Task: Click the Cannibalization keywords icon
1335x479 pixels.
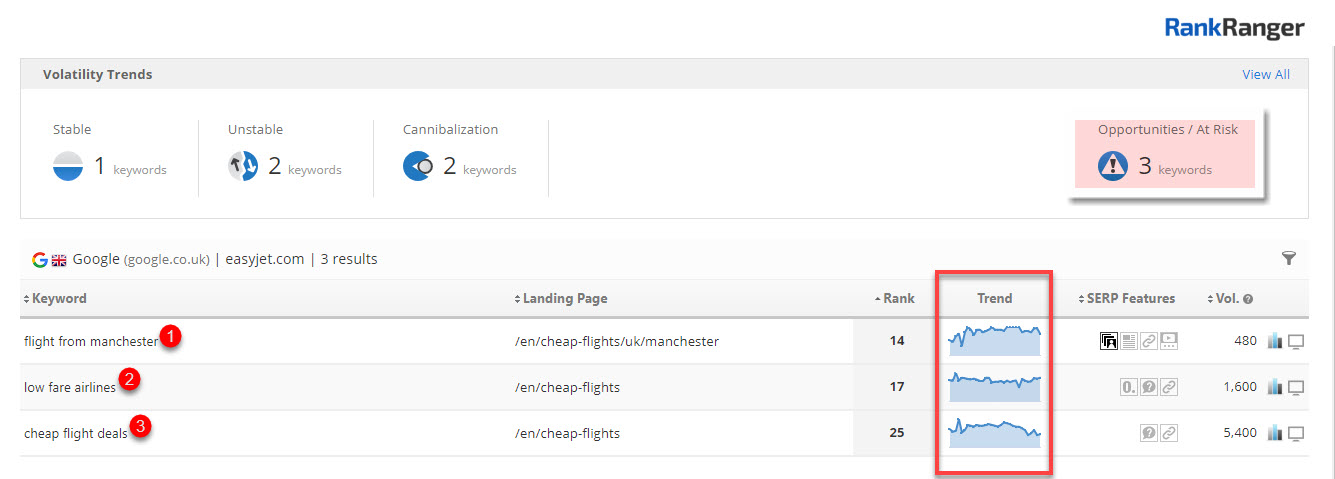Action: tap(417, 167)
